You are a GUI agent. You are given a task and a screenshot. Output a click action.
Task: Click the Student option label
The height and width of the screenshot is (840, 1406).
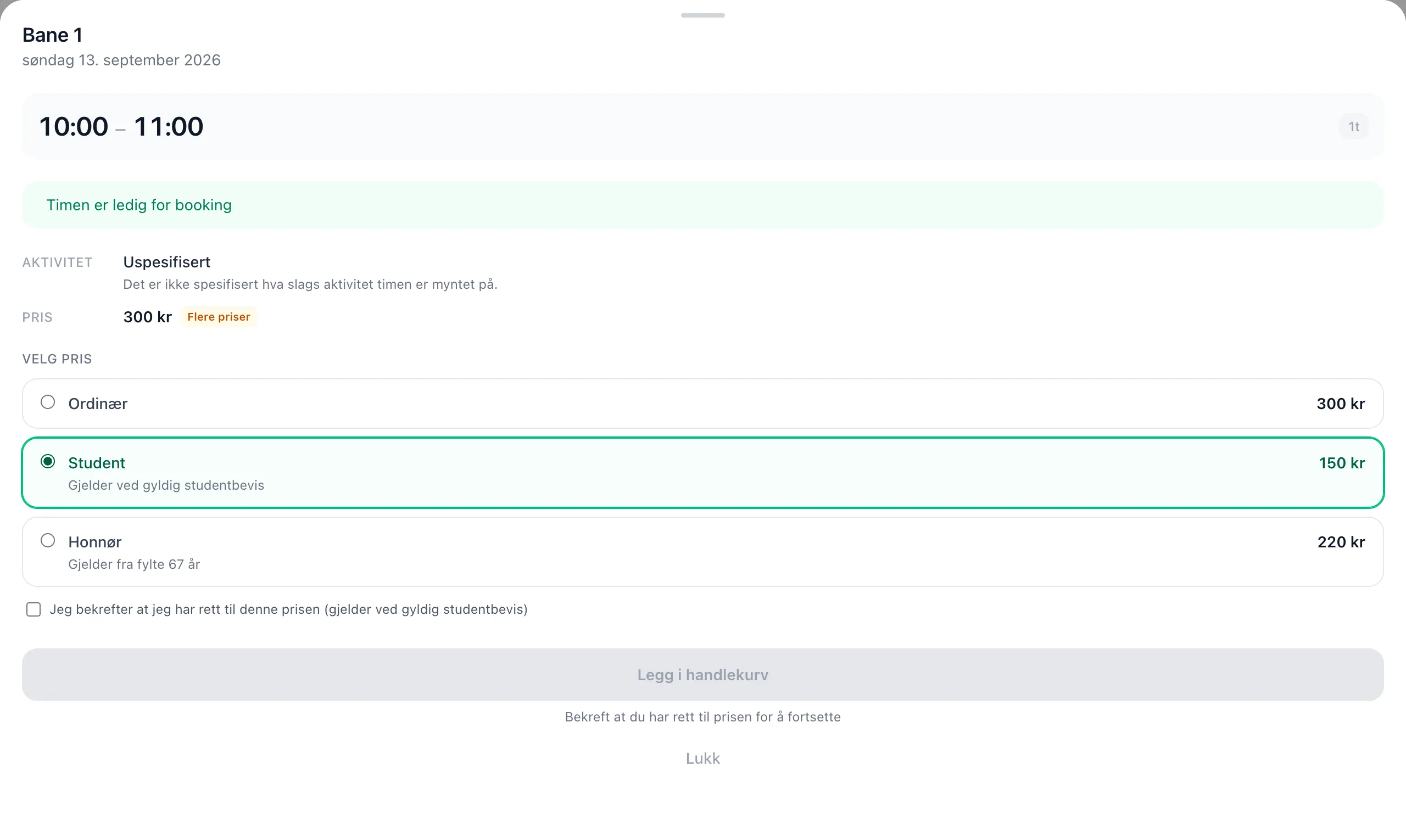[x=97, y=463]
